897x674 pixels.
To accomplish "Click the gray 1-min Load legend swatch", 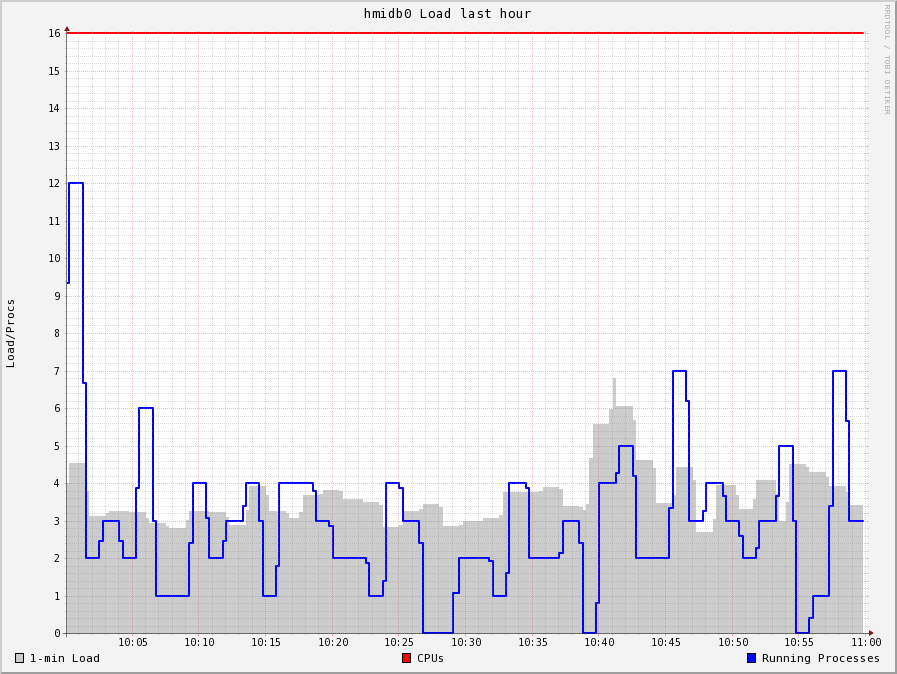I will pyautogui.click(x=19, y=658).
